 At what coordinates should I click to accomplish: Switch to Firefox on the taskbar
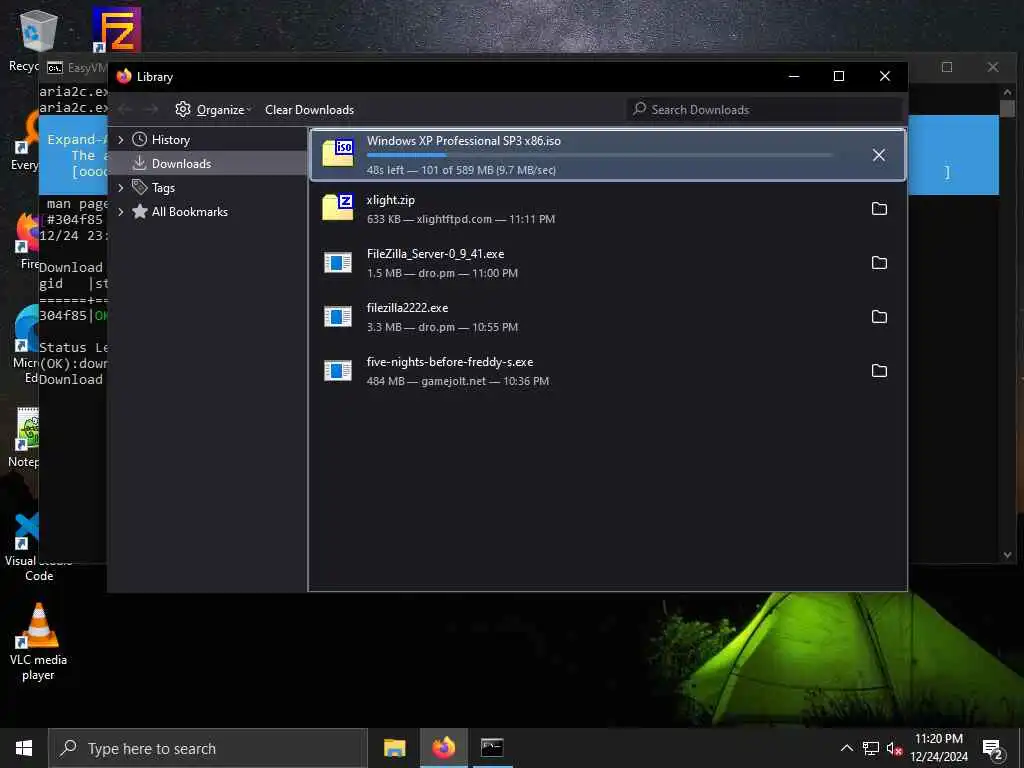(443, 748)
